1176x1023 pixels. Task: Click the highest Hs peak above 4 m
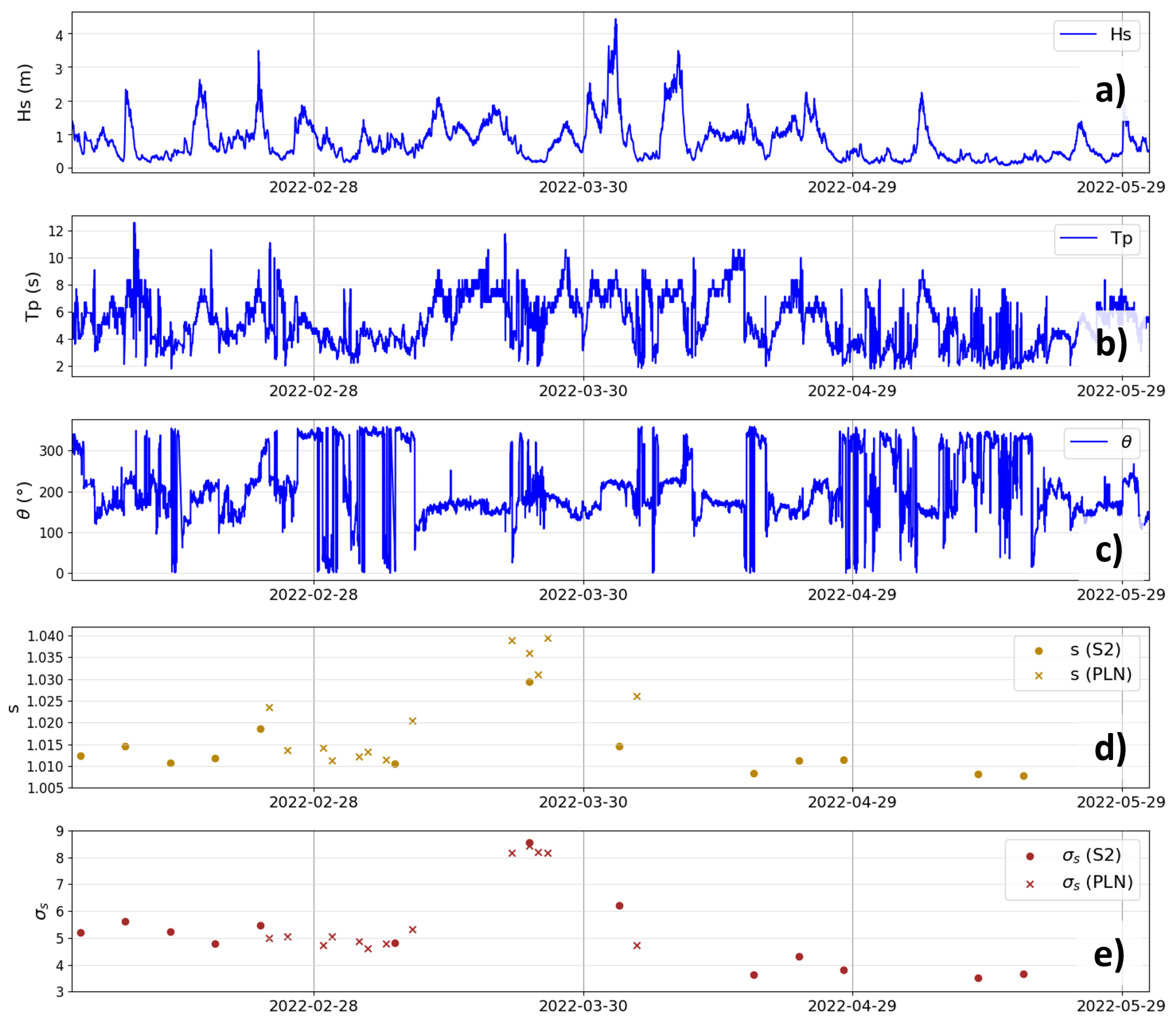(615, 21)
